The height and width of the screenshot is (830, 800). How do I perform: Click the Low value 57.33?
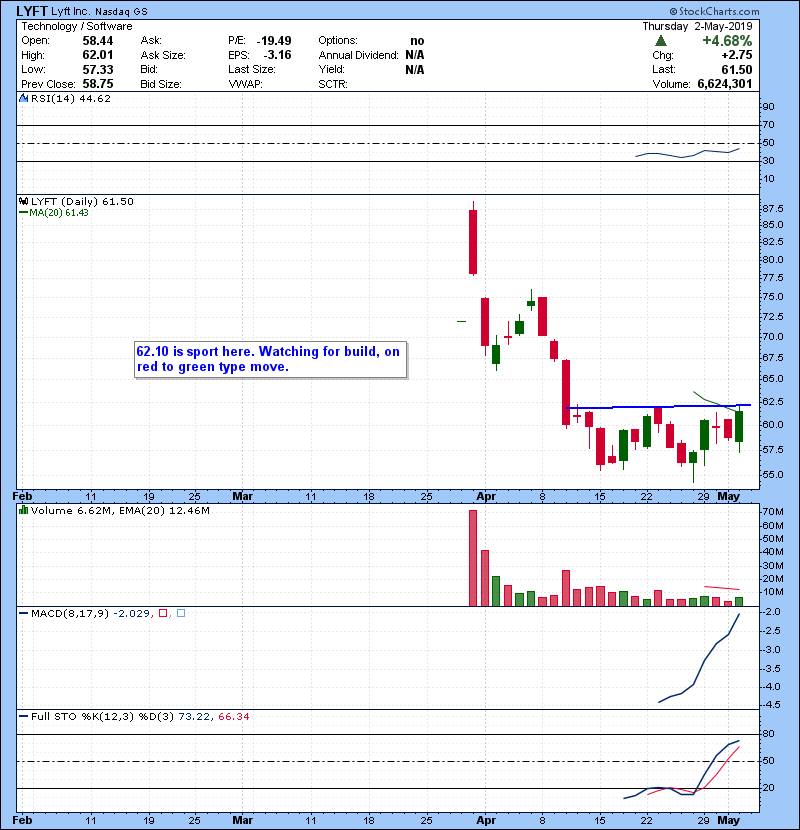[98, 69]
